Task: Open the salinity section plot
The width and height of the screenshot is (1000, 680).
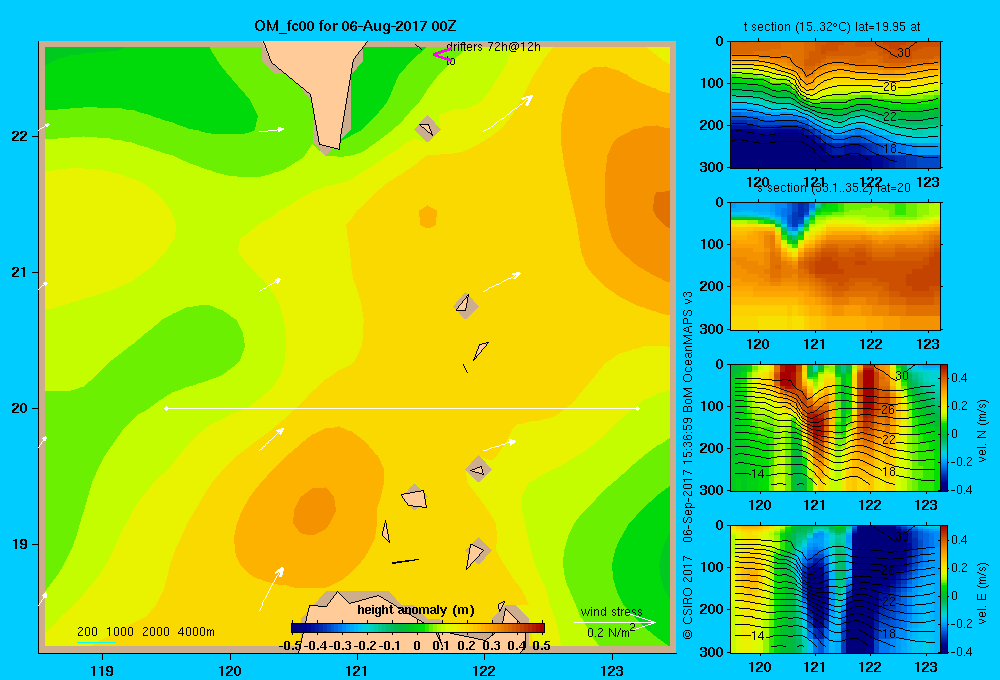Action: pyautogui.click(x=835, y=266)
